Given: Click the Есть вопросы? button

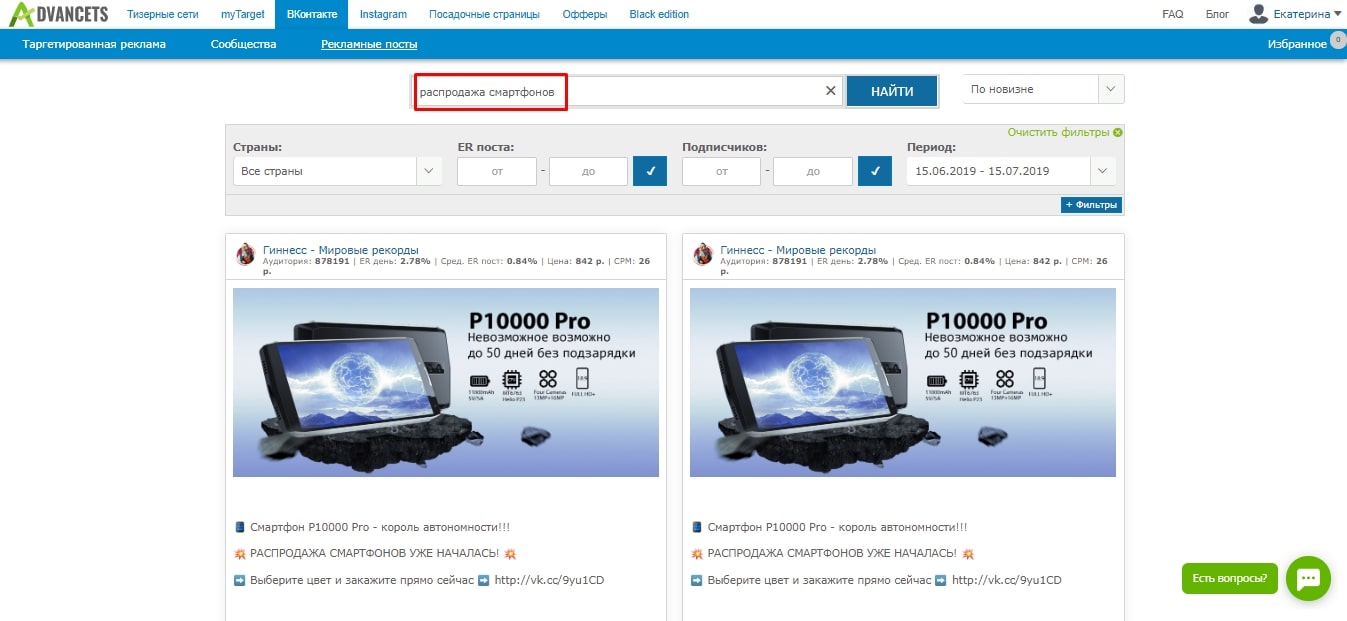Looking at the screenshot, I should (1230, 578).
